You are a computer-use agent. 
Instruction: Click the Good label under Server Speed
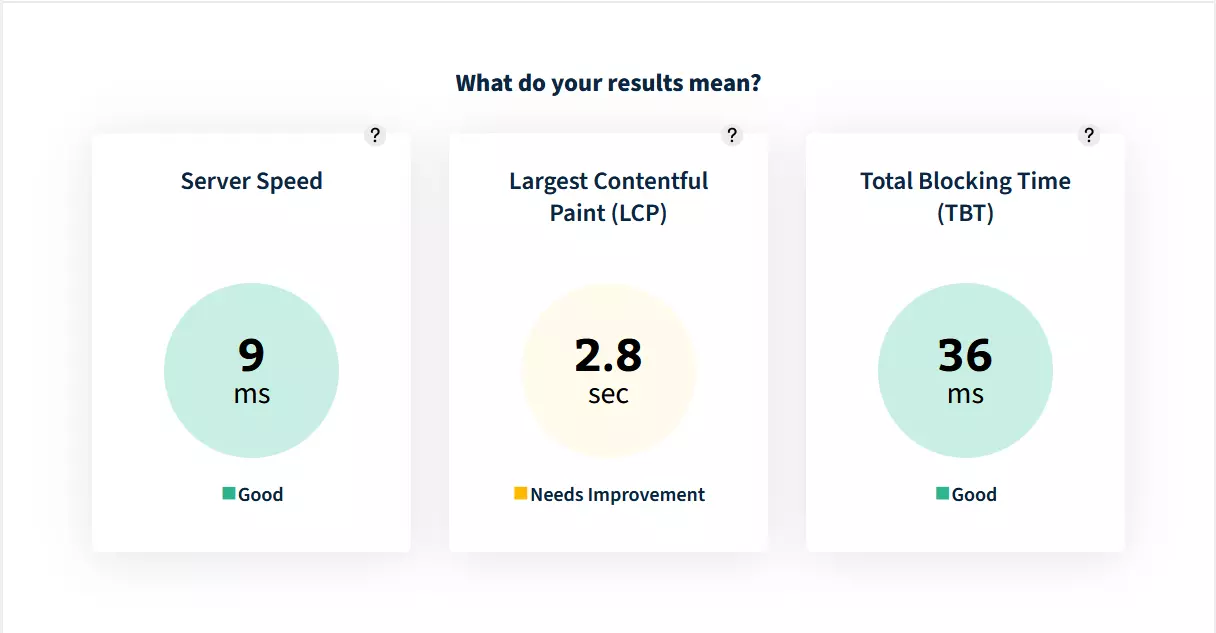click(x=261, y=494)
